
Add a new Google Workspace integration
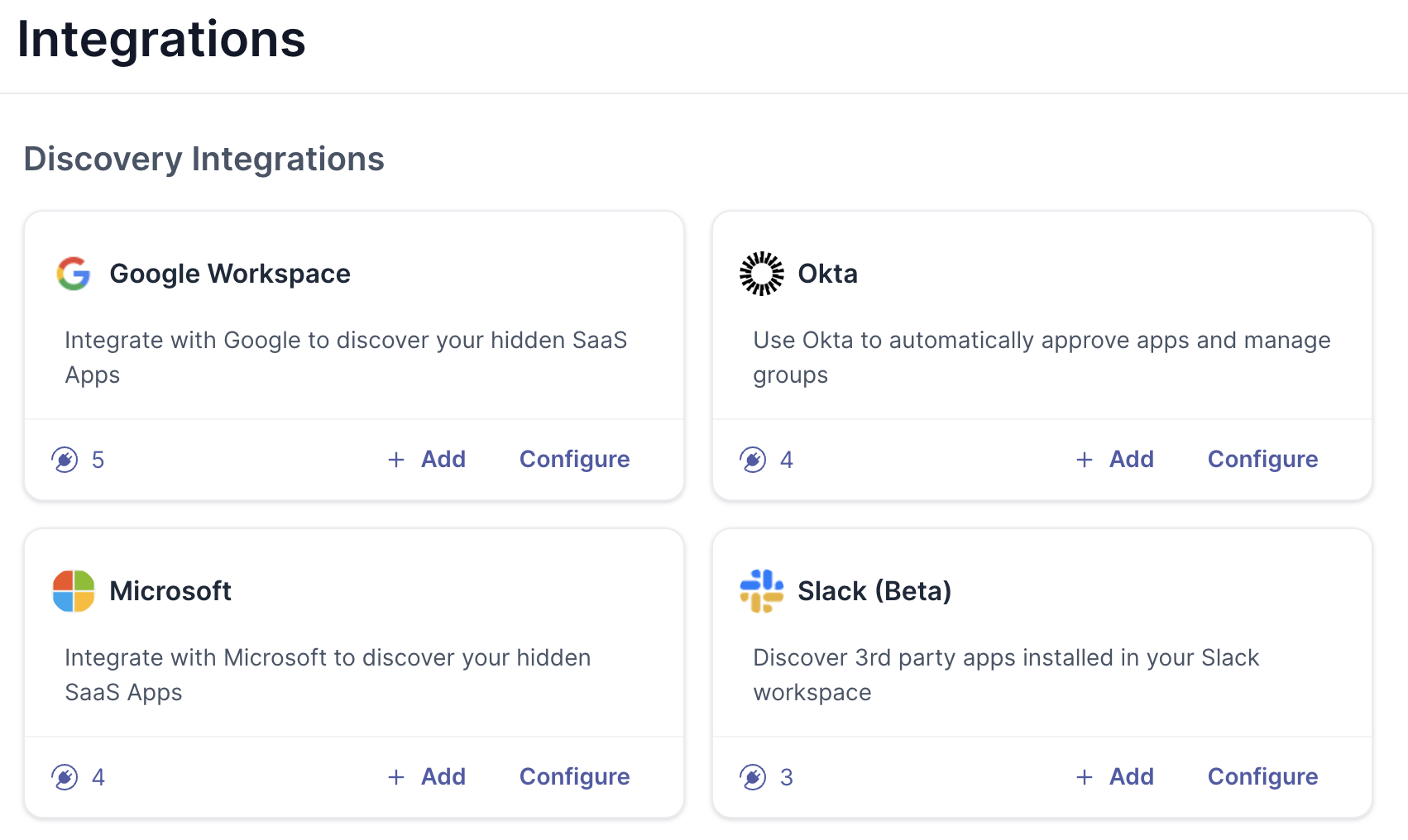[x=427, y=460]
